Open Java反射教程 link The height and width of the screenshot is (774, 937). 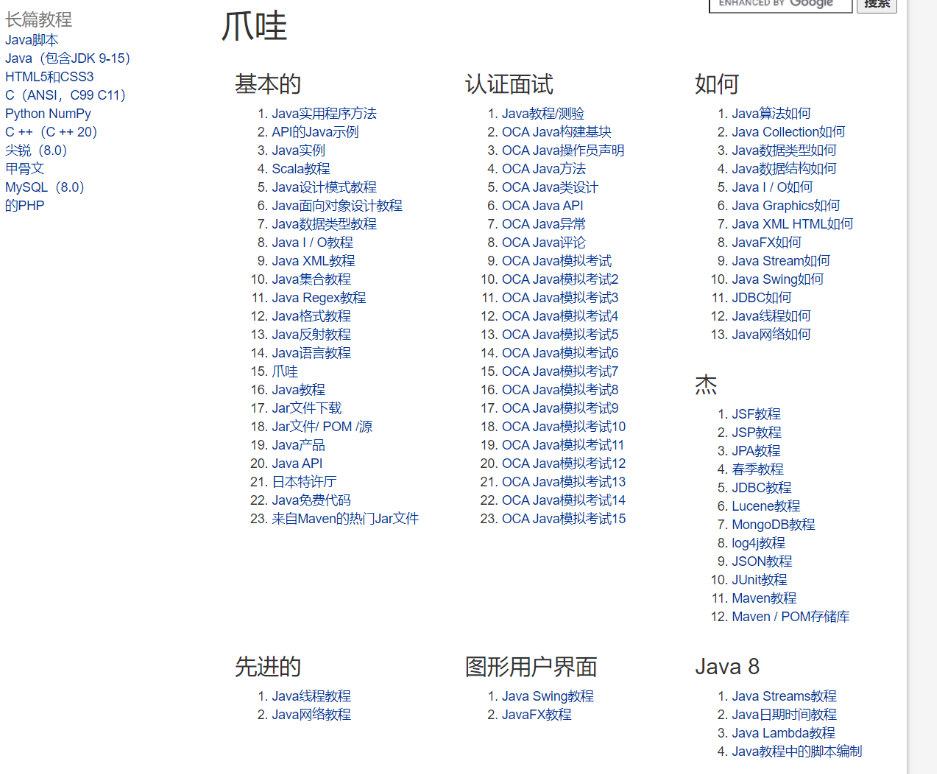point(311,335)
